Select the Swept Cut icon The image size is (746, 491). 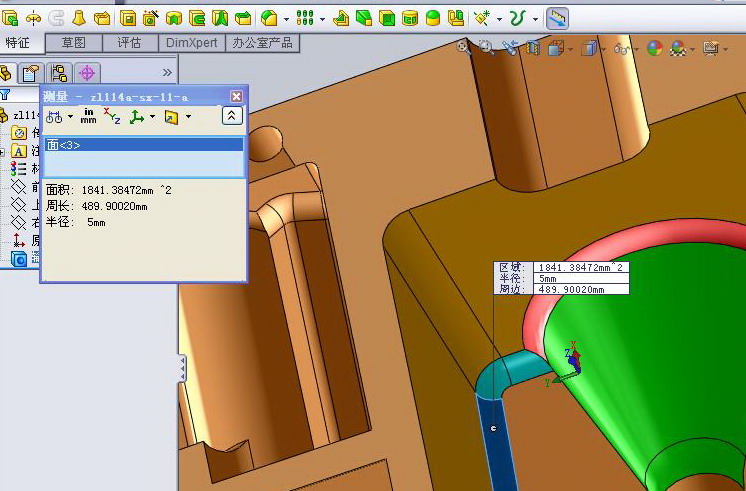click(197, 19)
